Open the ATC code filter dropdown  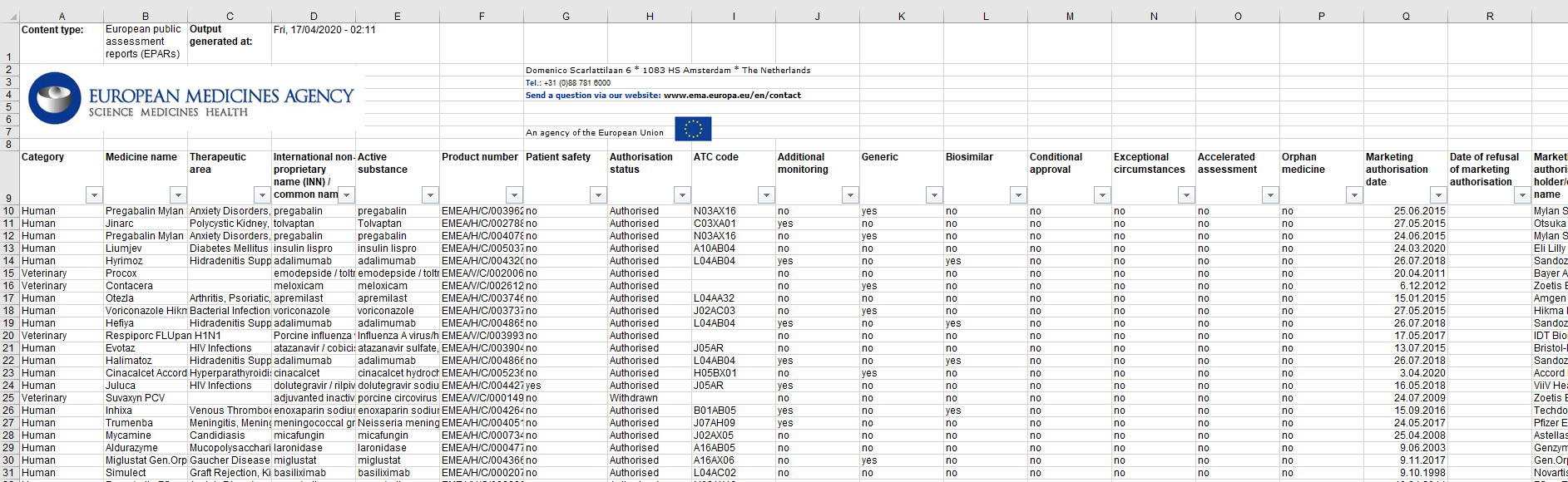pos(766,195)
